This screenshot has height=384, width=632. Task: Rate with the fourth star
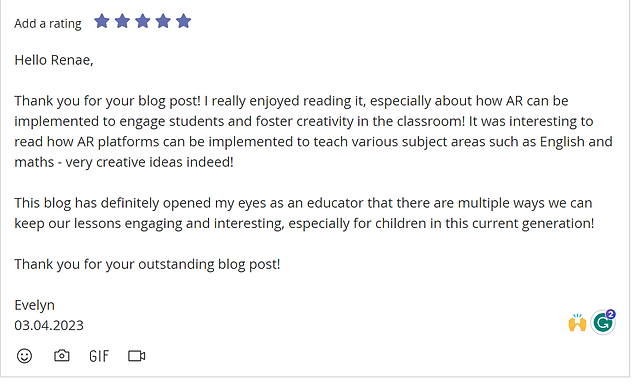163,21
